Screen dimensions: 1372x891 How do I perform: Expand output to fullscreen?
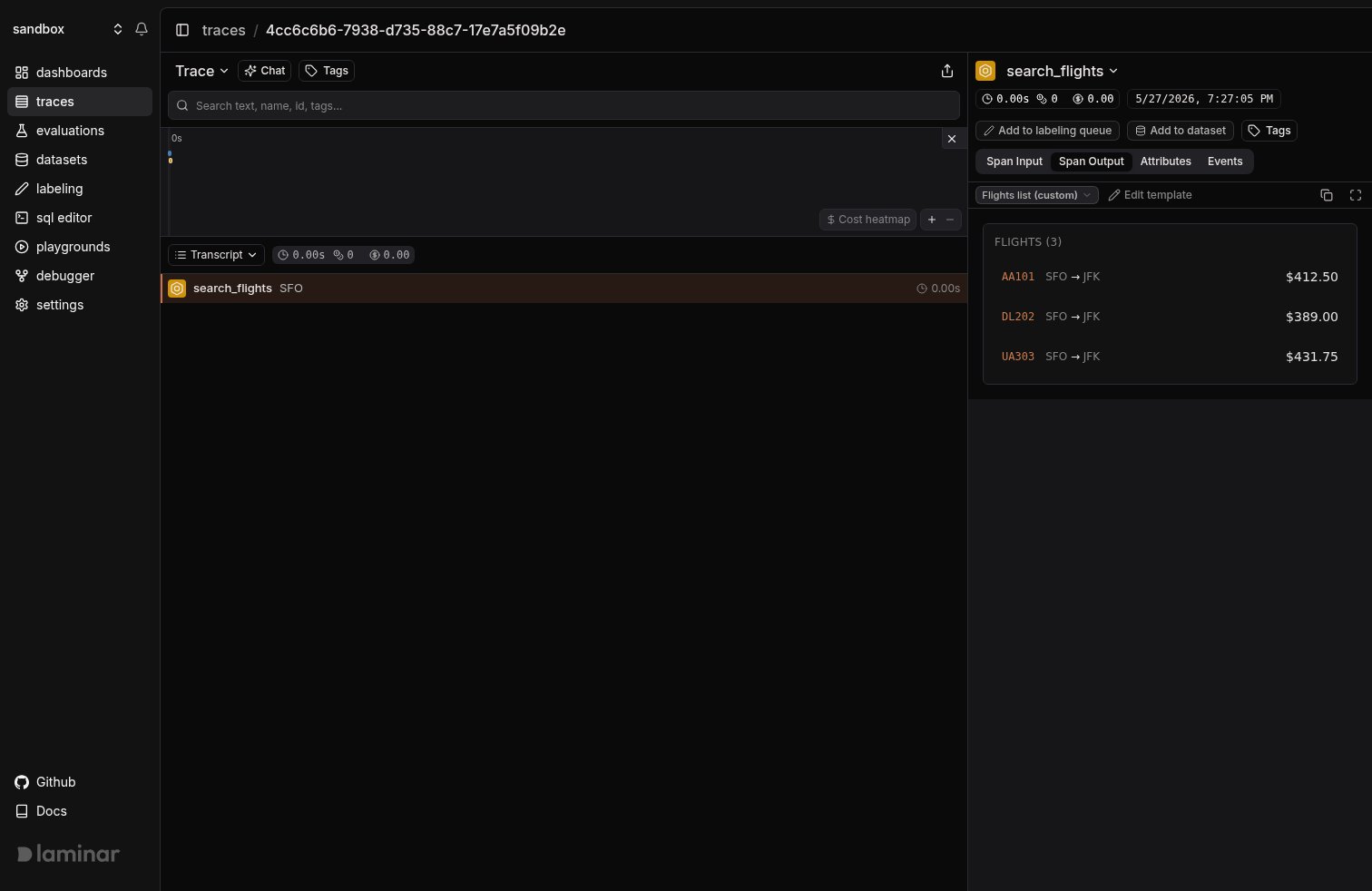[x=1356, y=195]
